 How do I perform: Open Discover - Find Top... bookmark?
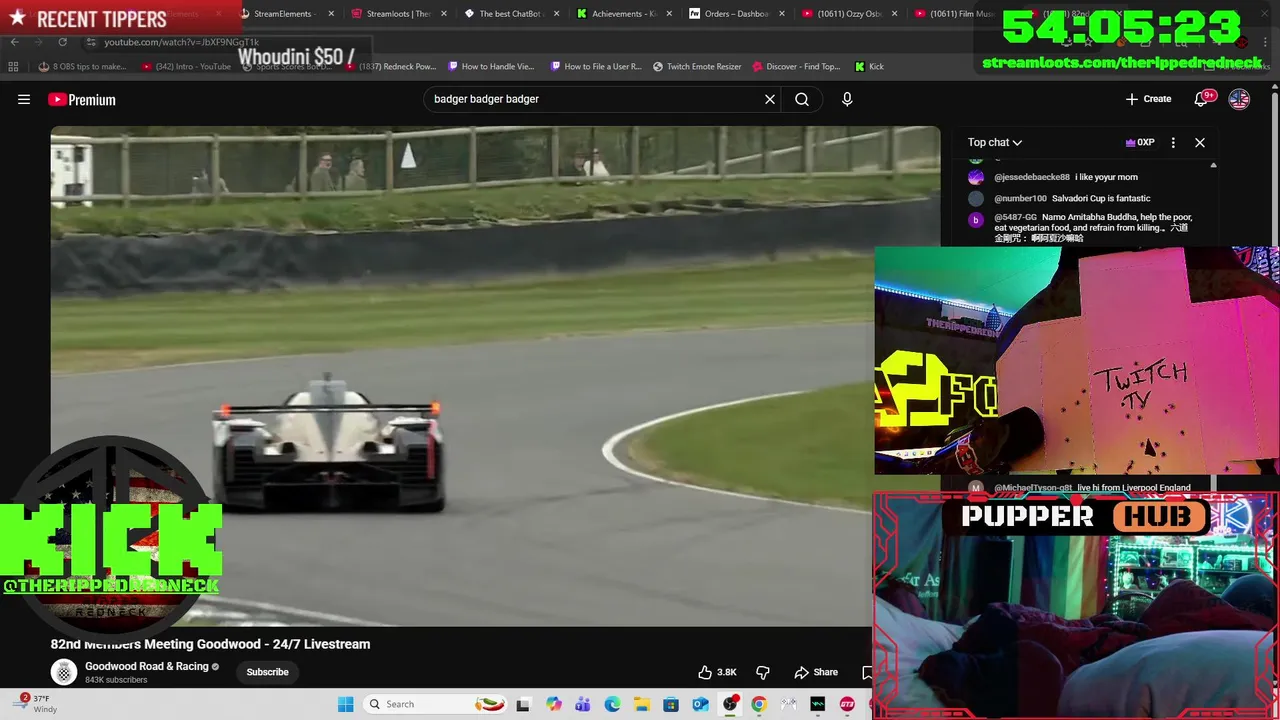point(796,66)
